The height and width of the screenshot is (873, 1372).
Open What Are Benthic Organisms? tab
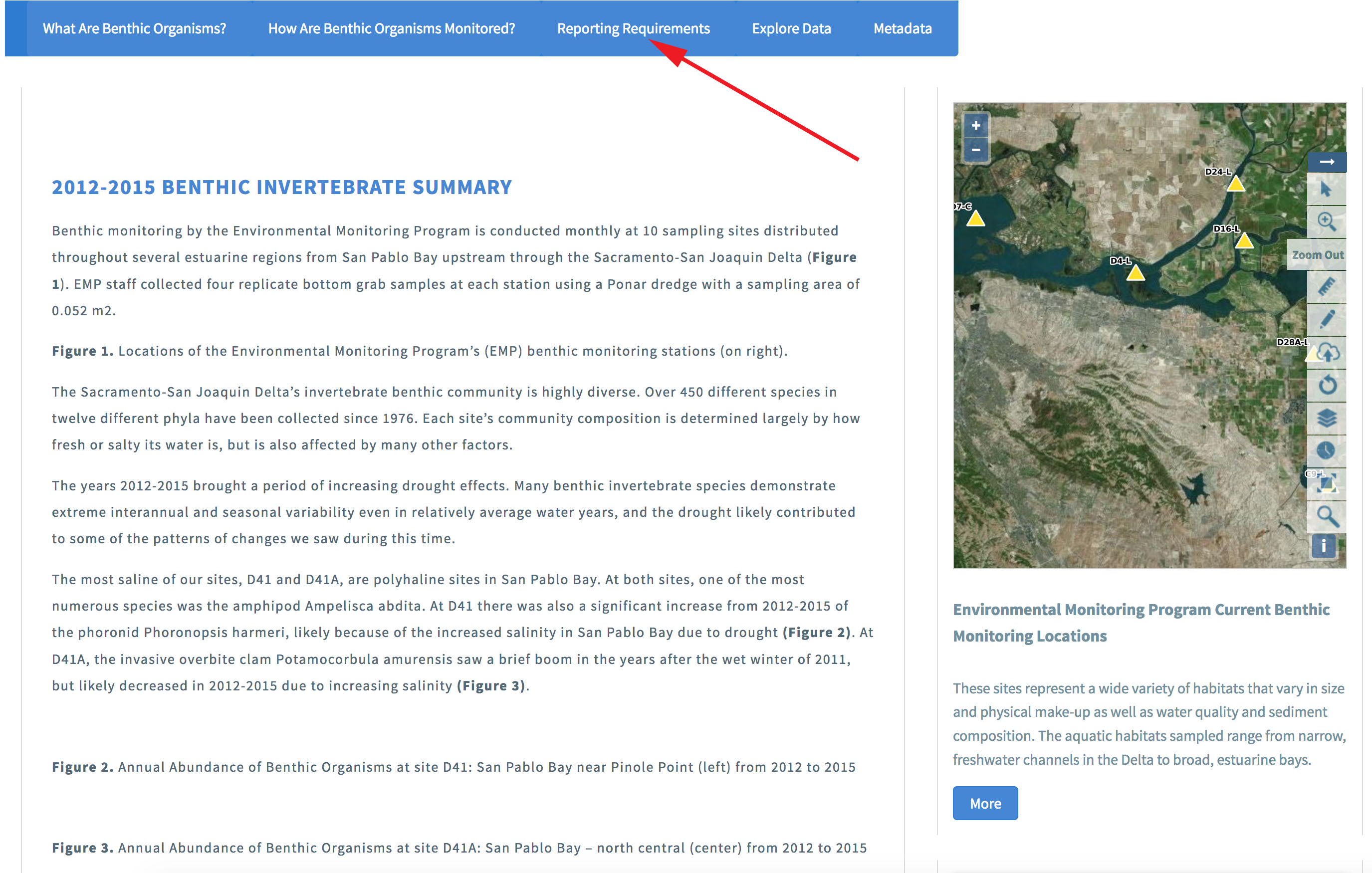click(x=135, y=28)
